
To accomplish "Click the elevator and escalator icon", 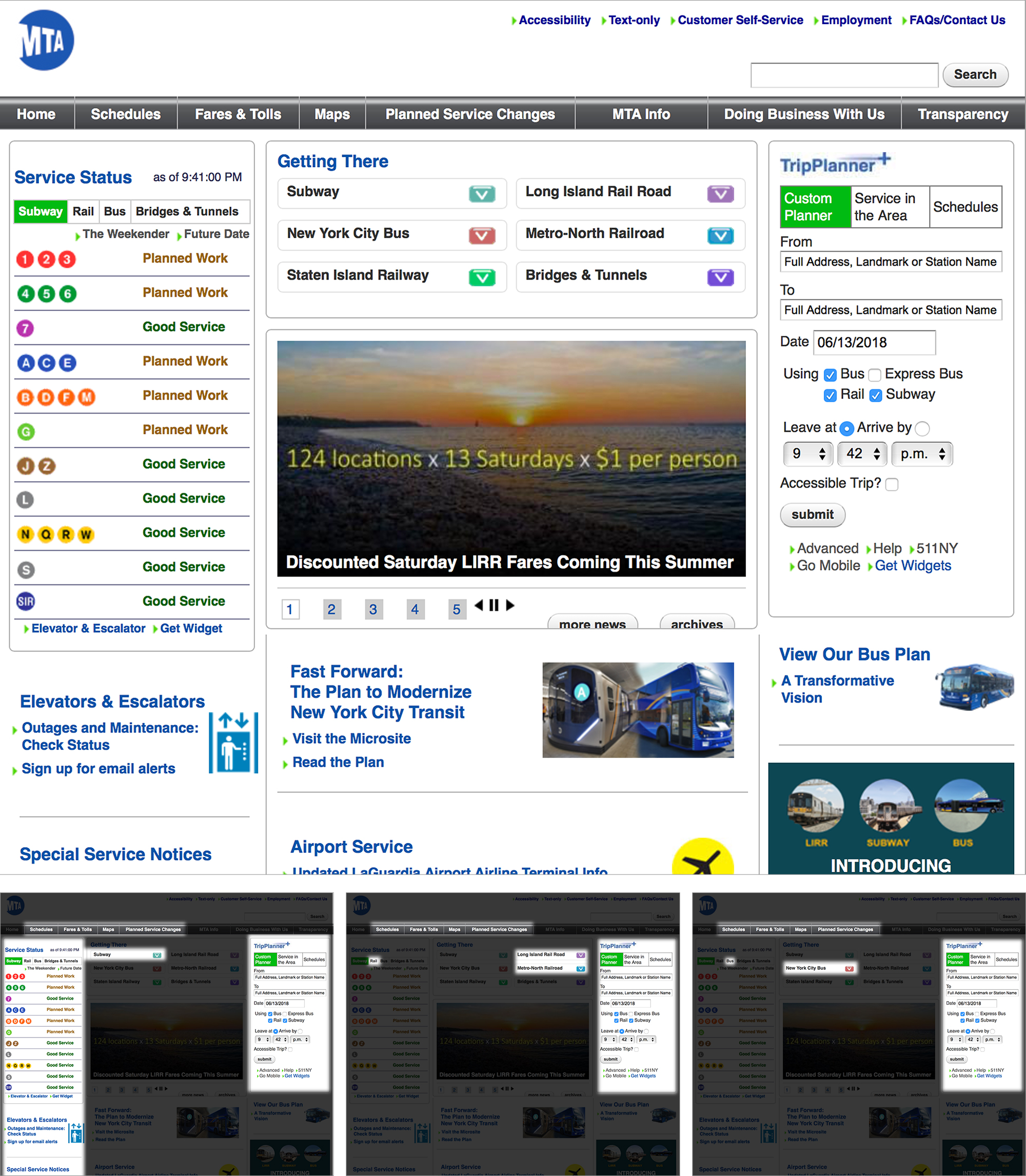I will pos(233,742).
